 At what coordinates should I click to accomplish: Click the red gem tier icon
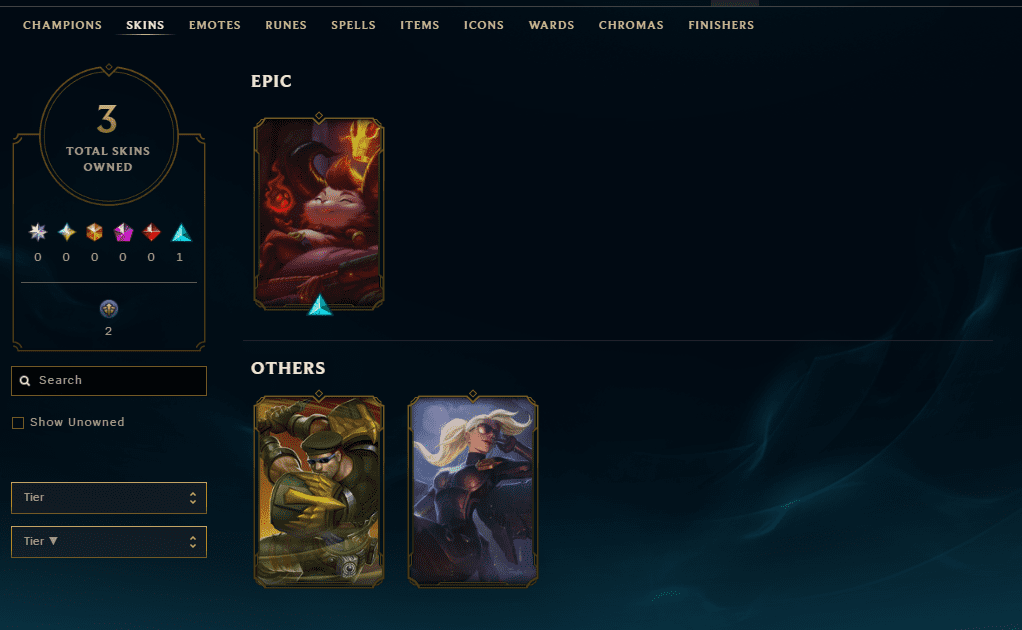[x=152, y=232]
